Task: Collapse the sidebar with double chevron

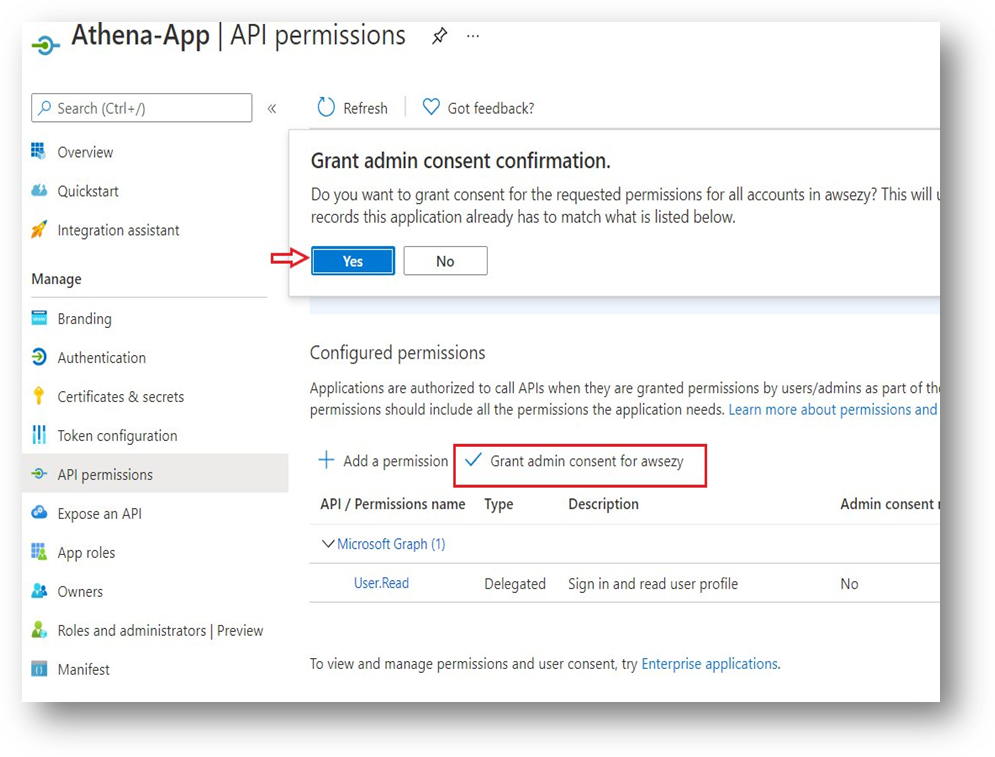Action: point(272,109)
